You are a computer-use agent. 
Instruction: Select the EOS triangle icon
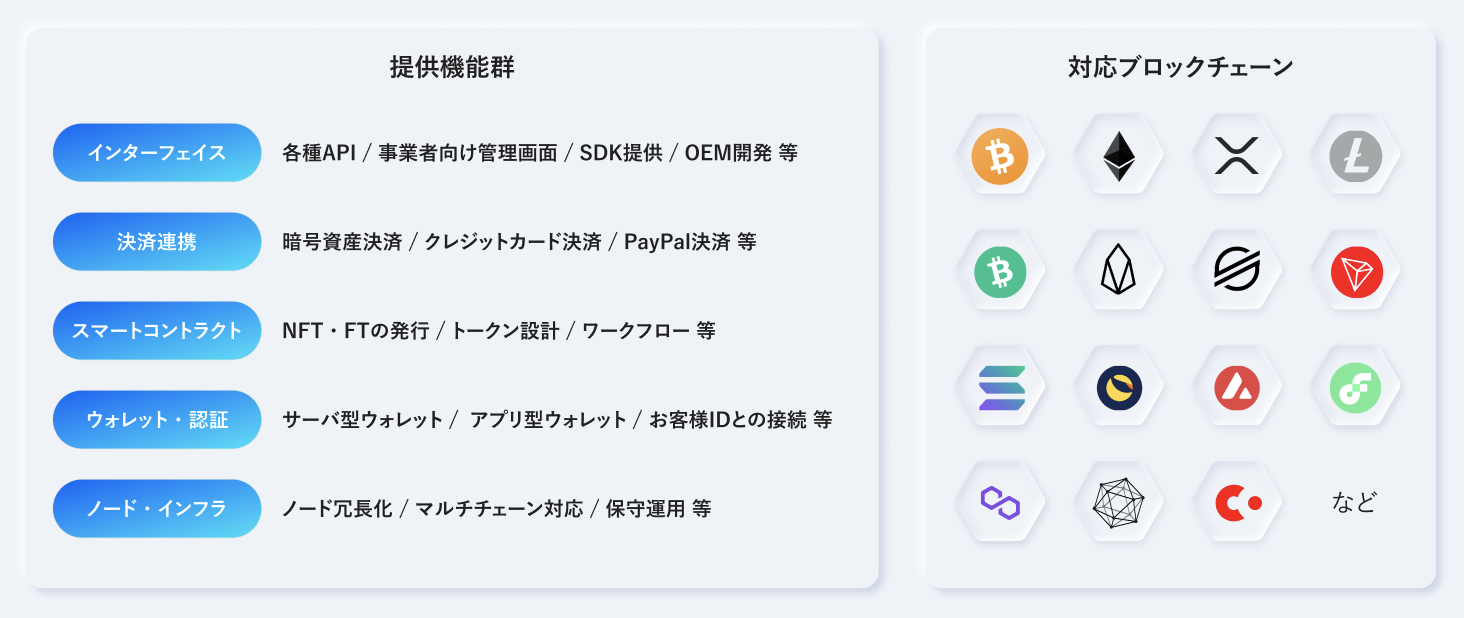point(1119,271)
